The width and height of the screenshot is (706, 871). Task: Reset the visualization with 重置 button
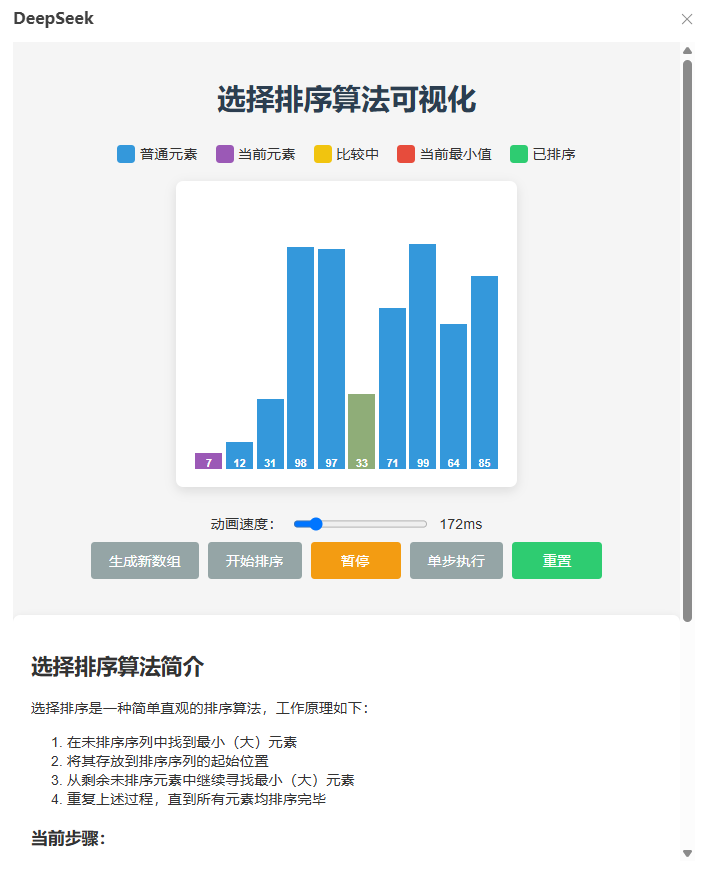(557, 560)
